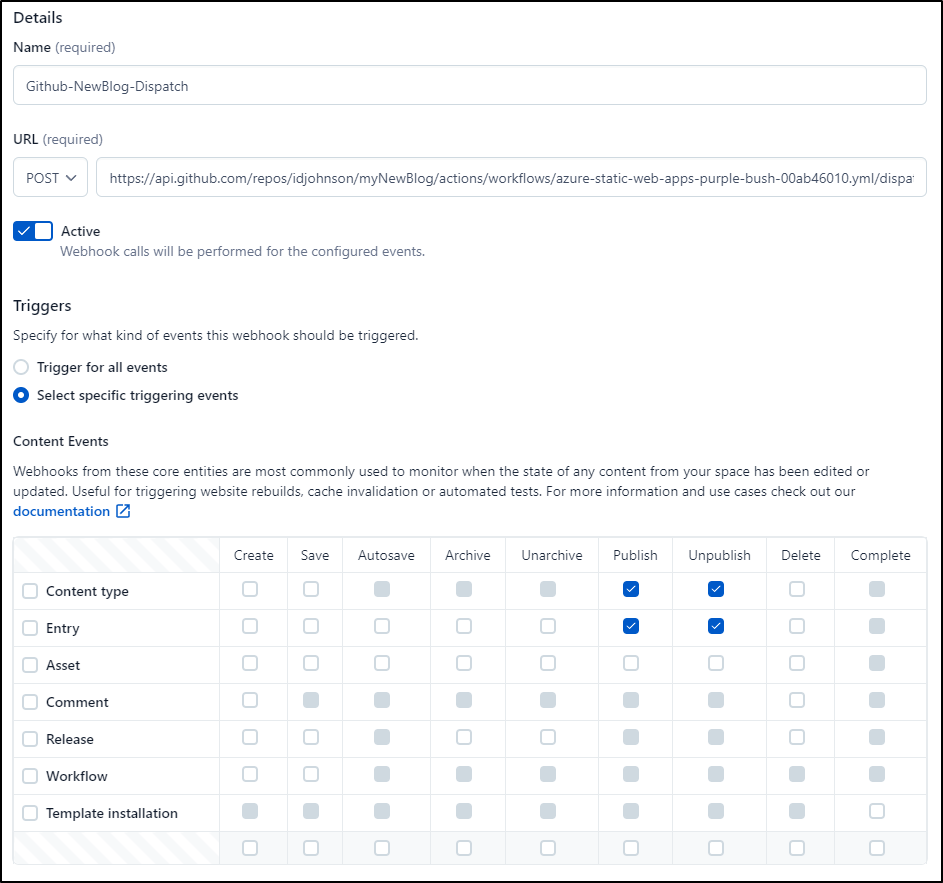This screenshot has width=943, height=883.
Task: Check the all-entities checkbox under the Autosave column
Action: [x=382, y=848]
